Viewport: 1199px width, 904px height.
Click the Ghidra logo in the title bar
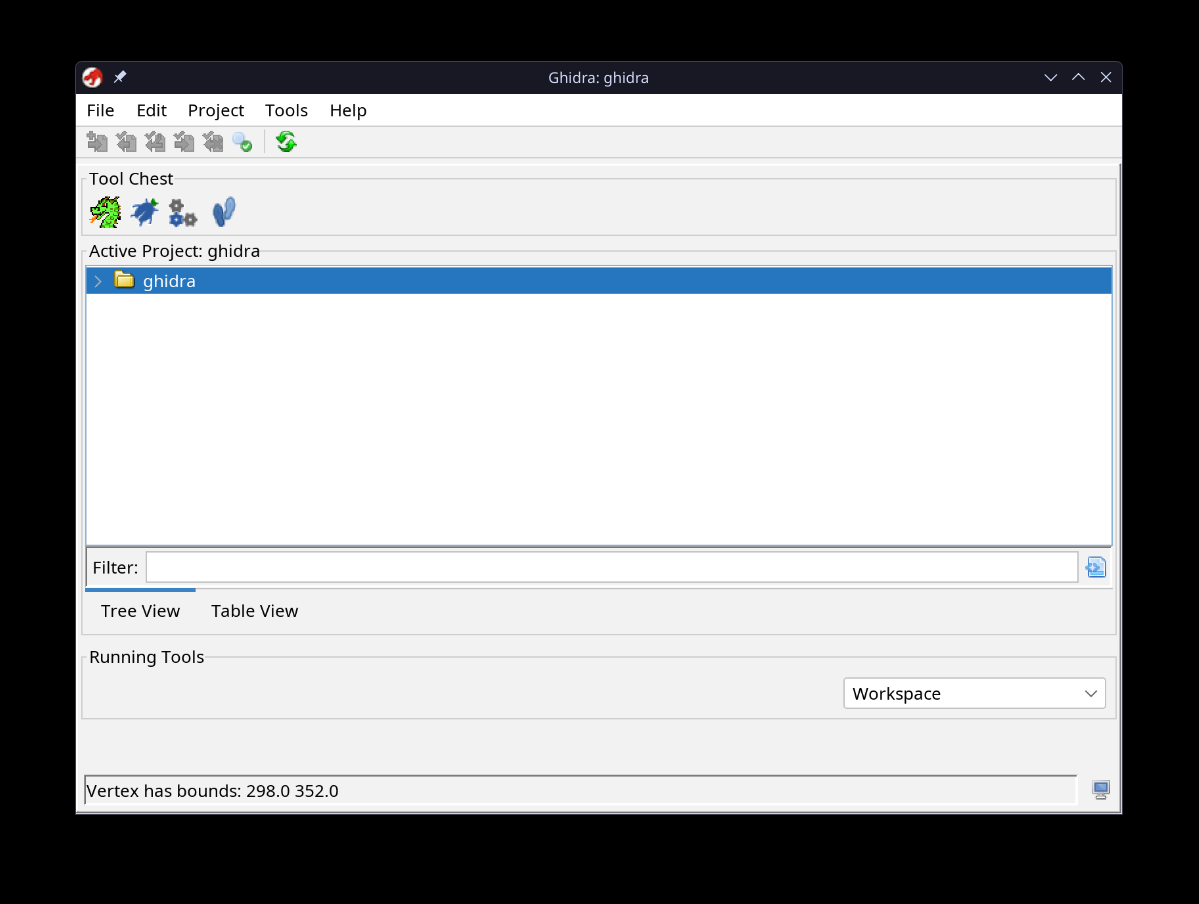(x=93, y=77)
